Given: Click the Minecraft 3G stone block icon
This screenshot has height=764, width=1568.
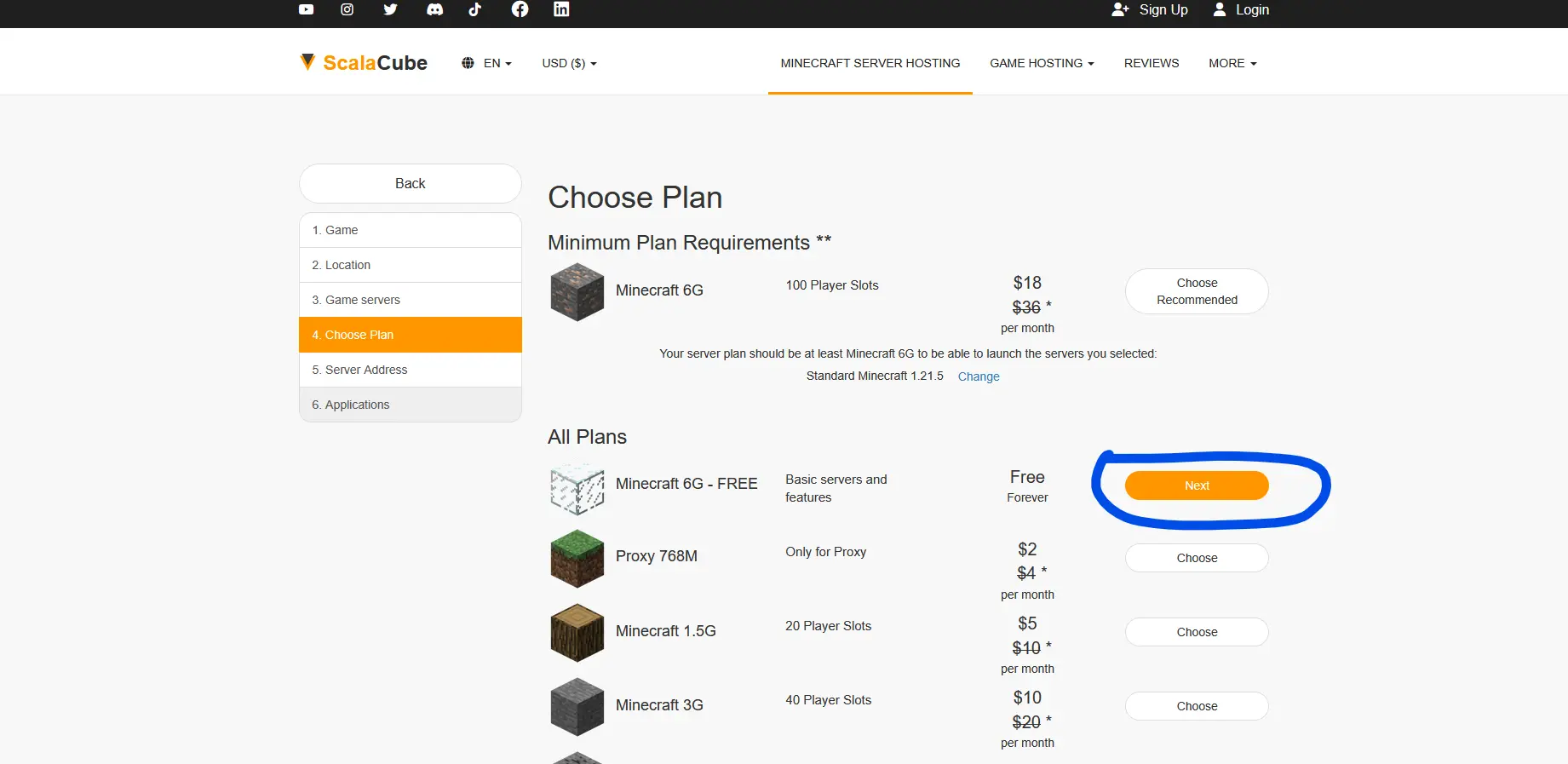Looking at the screenshot, I should (577, 707).
